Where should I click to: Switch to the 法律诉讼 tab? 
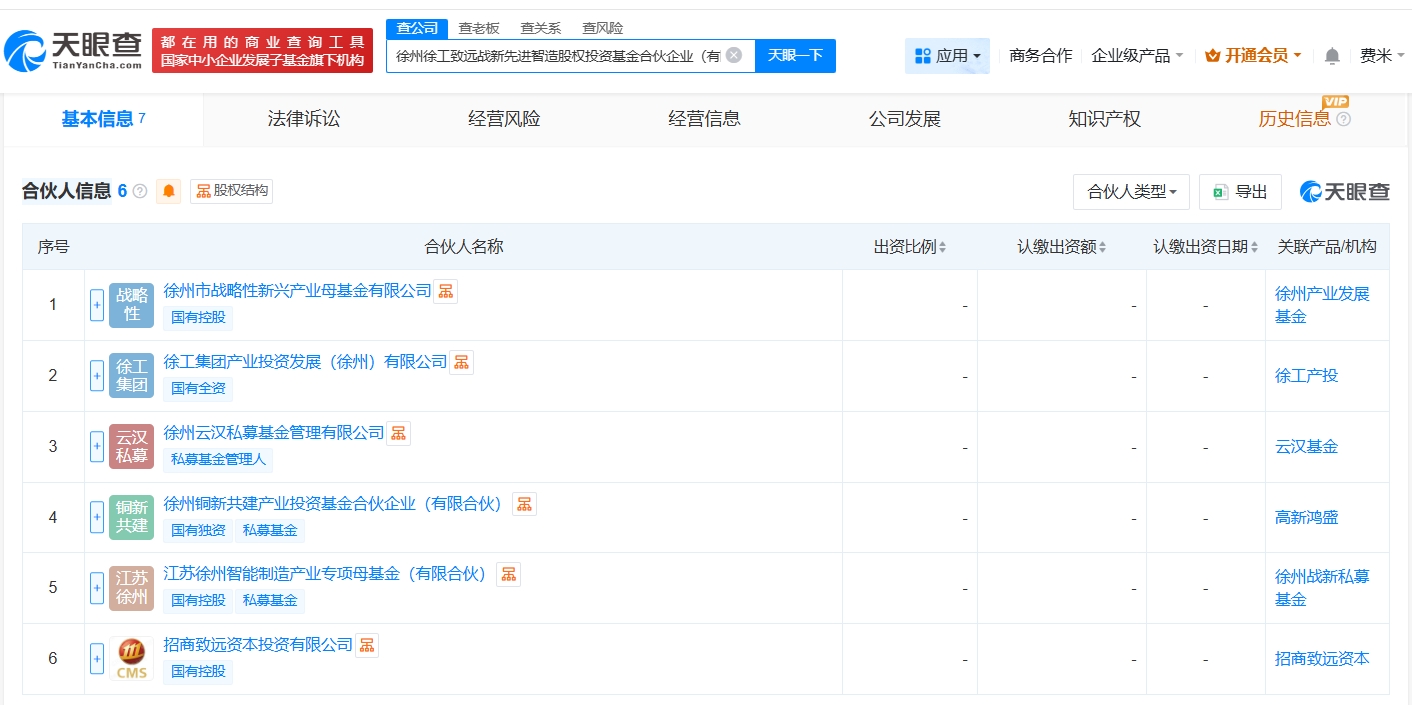pos(304,119)
